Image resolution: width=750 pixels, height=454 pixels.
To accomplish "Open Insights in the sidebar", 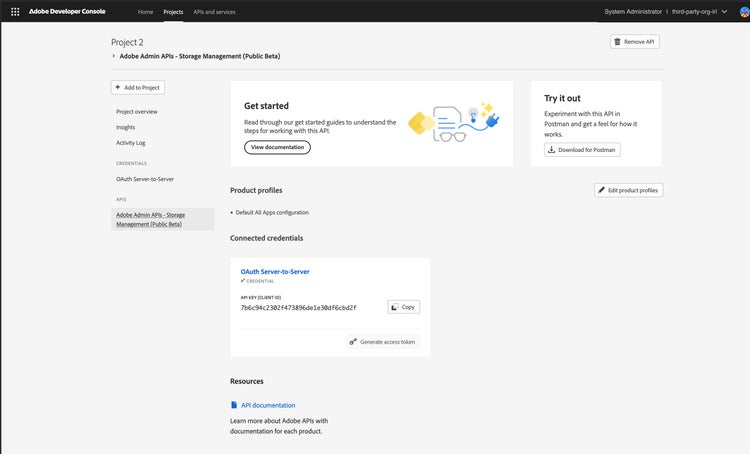I will pos(126,127).
